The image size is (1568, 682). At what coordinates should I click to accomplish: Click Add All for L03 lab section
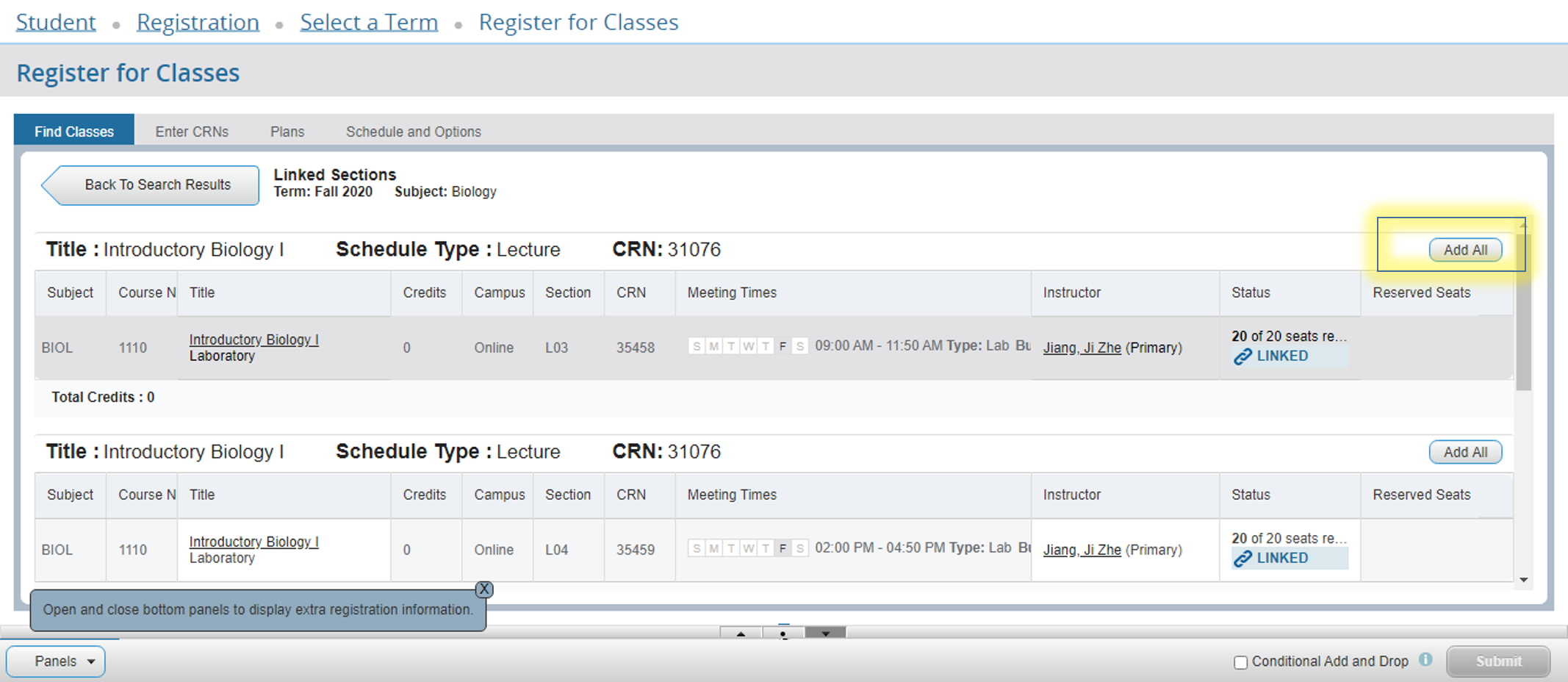1465,250
